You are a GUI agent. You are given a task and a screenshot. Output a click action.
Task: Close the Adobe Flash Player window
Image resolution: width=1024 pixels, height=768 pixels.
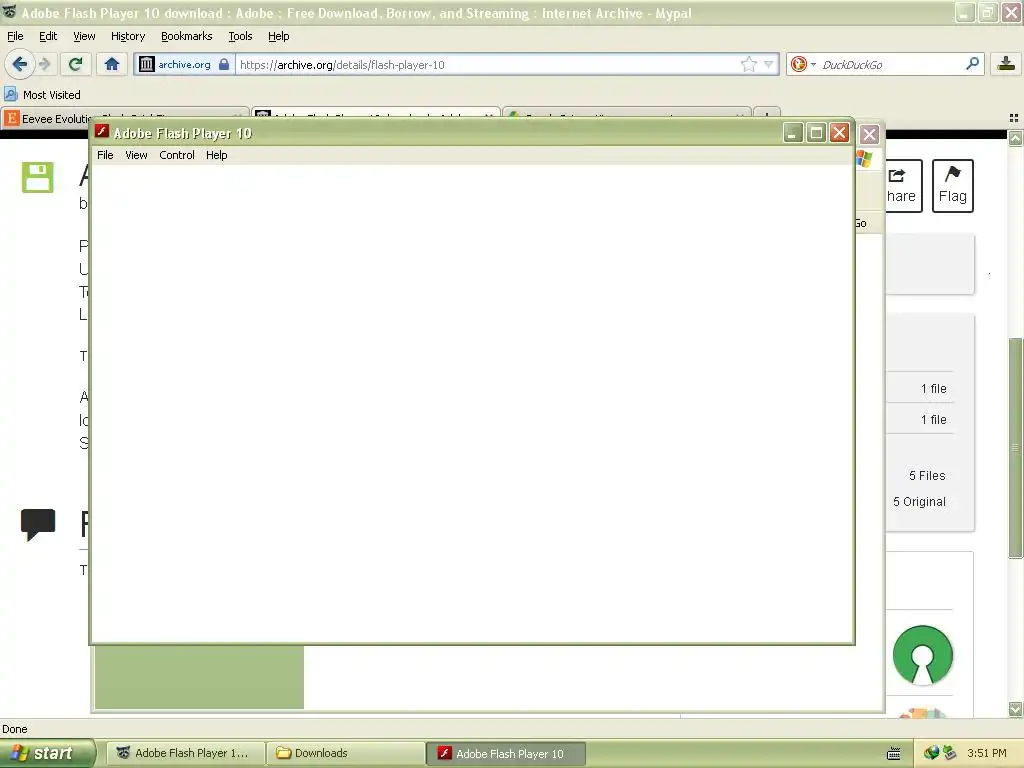[x=840, y=133]
